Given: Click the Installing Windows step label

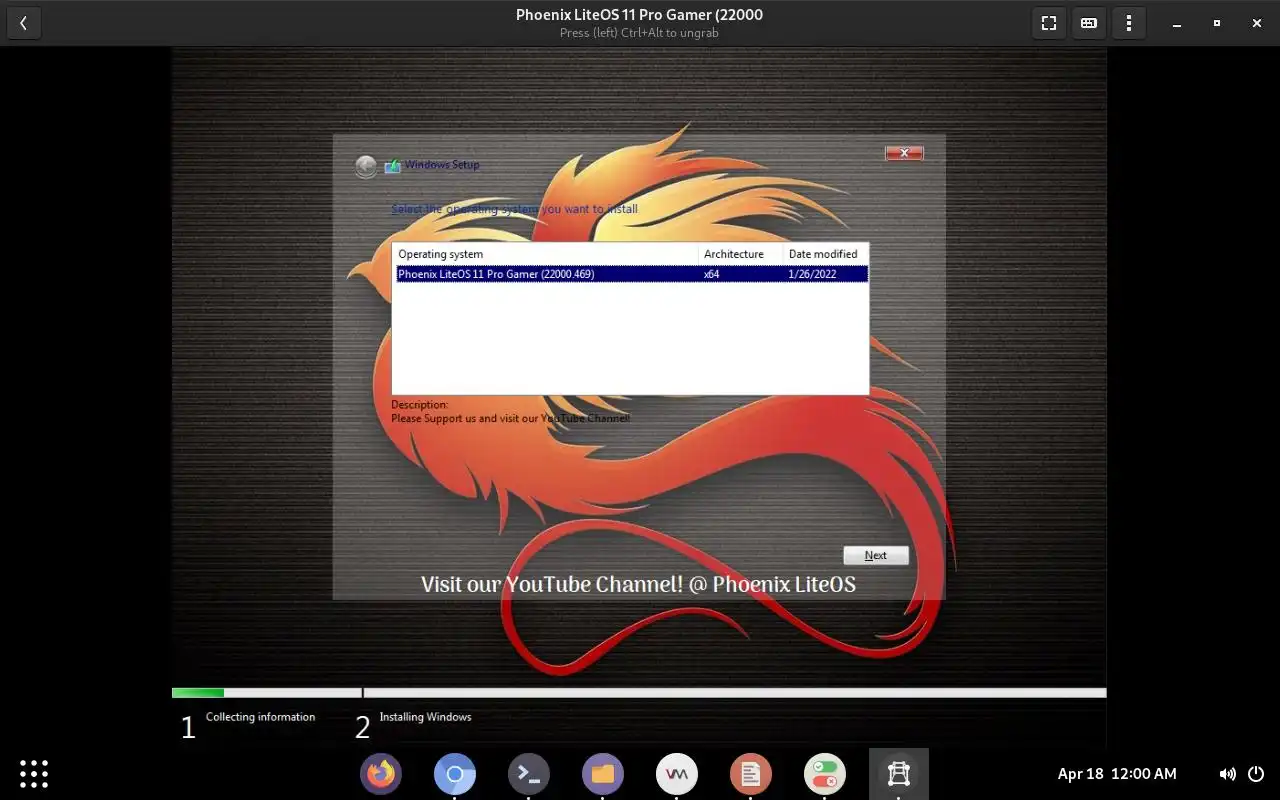Looking at the screenshot, I should point(425,717).
